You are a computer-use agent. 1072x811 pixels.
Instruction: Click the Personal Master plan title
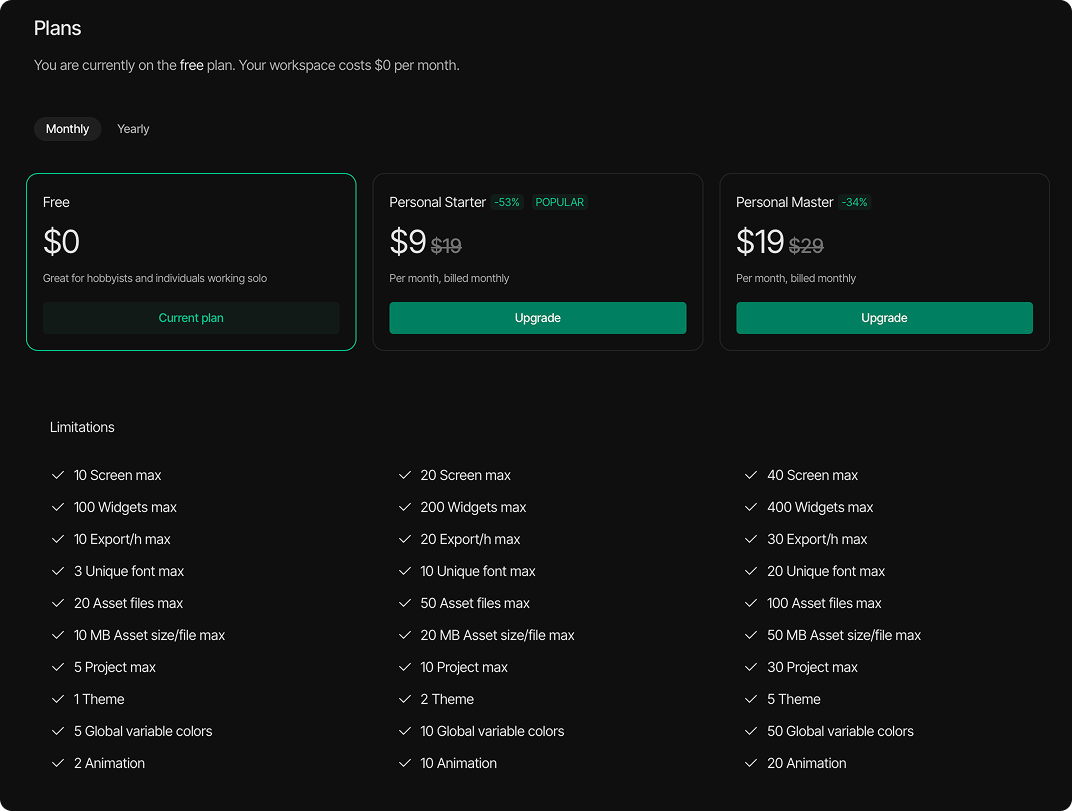[x=784, y=202]
